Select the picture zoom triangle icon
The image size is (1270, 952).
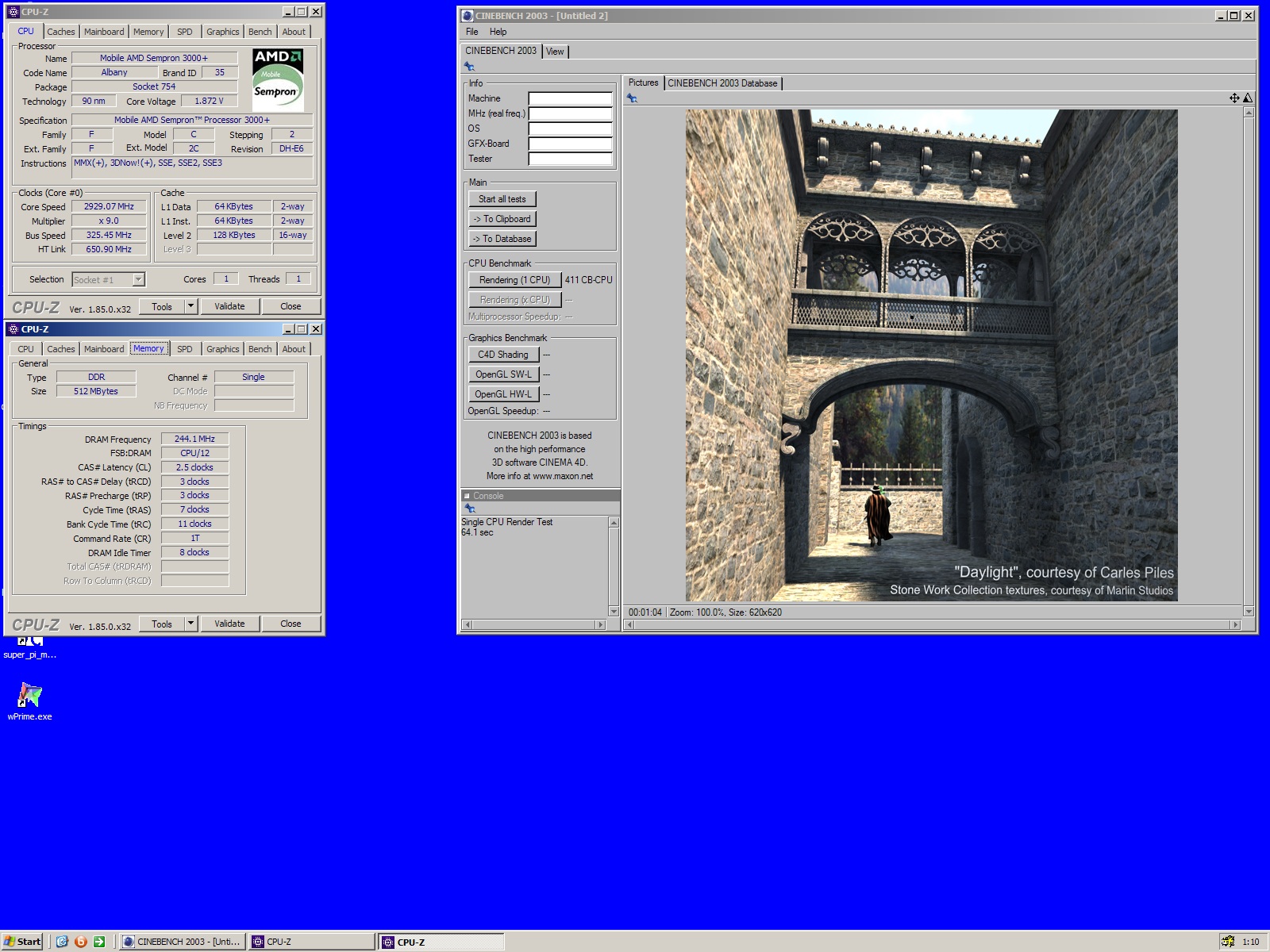1248,98
